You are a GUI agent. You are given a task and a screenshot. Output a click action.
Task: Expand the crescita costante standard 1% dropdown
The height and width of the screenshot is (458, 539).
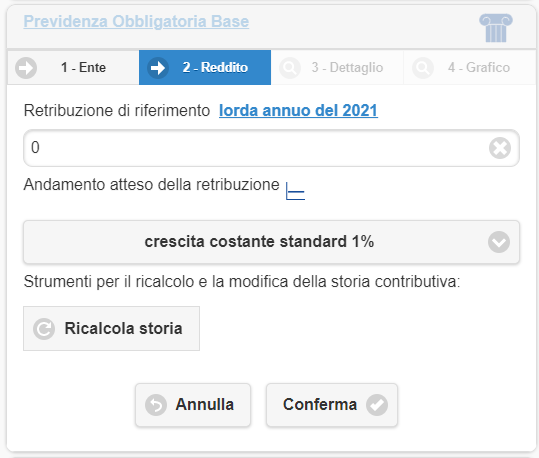pyautogui.click(x=271, y=242)
